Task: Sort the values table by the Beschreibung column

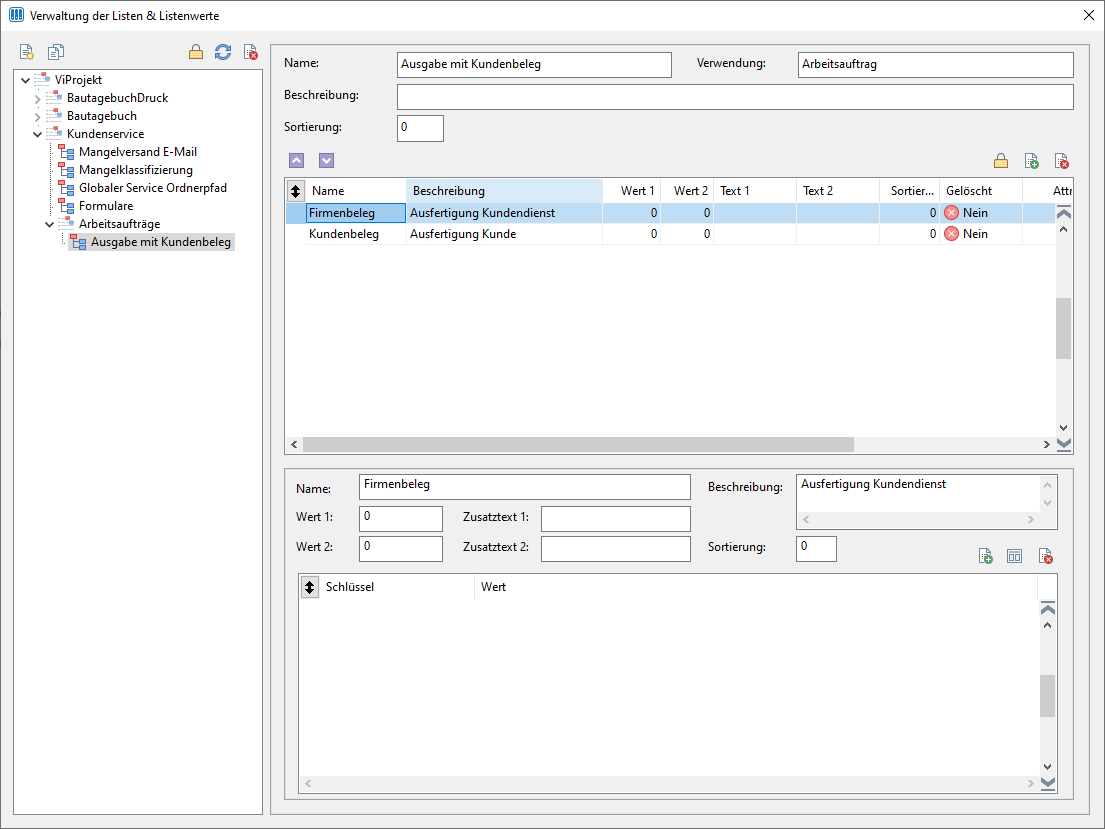Action: [x=504, y=190]
